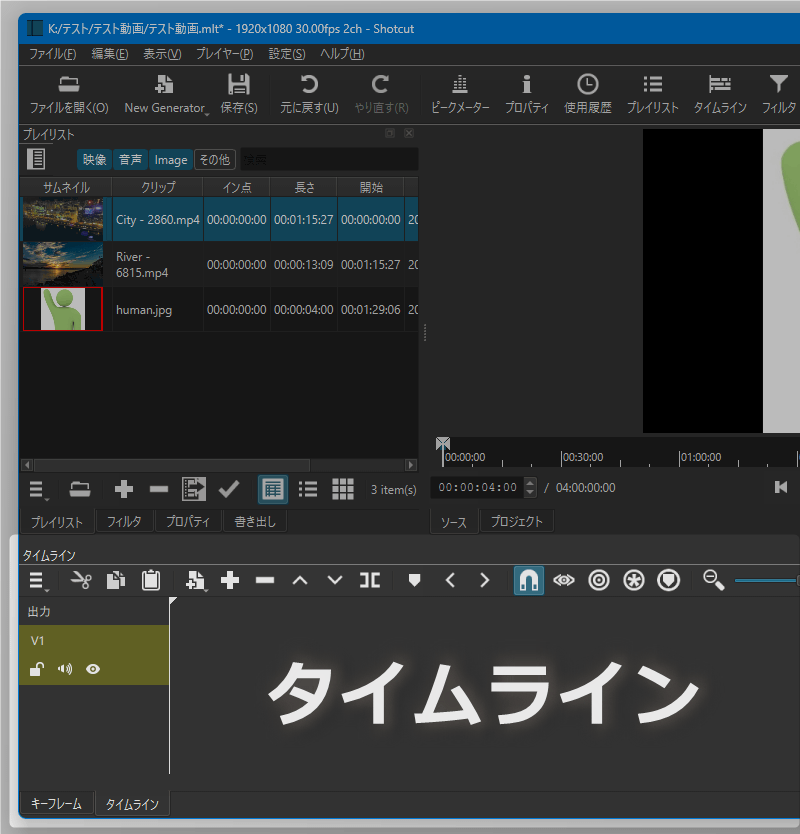Viewport: 800px width, 834px height.
Task: Copy clip with timeline copy icon
Action: click(116, 580)
